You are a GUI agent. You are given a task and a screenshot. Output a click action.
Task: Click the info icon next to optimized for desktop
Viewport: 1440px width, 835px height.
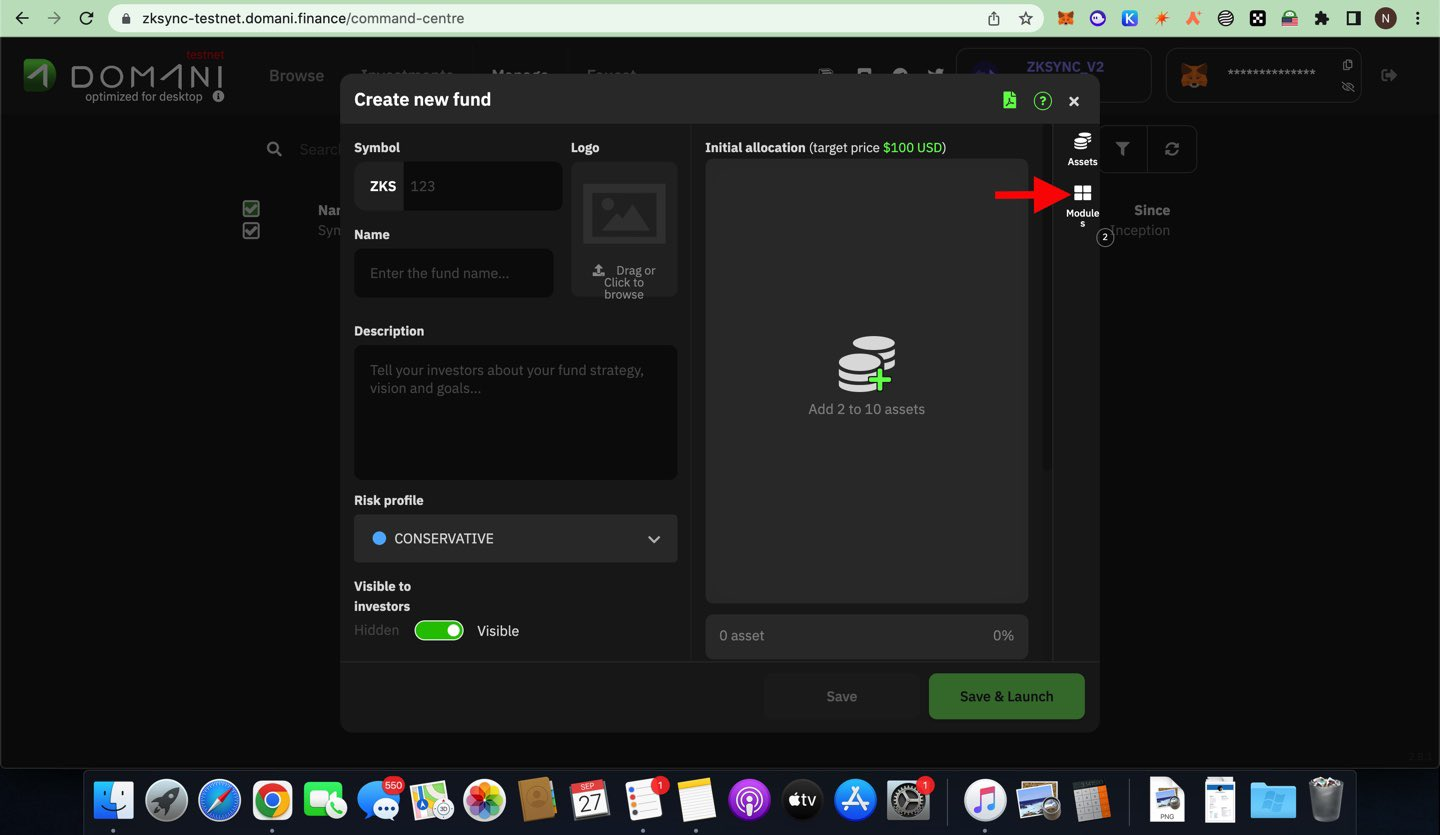click(218, 97)
